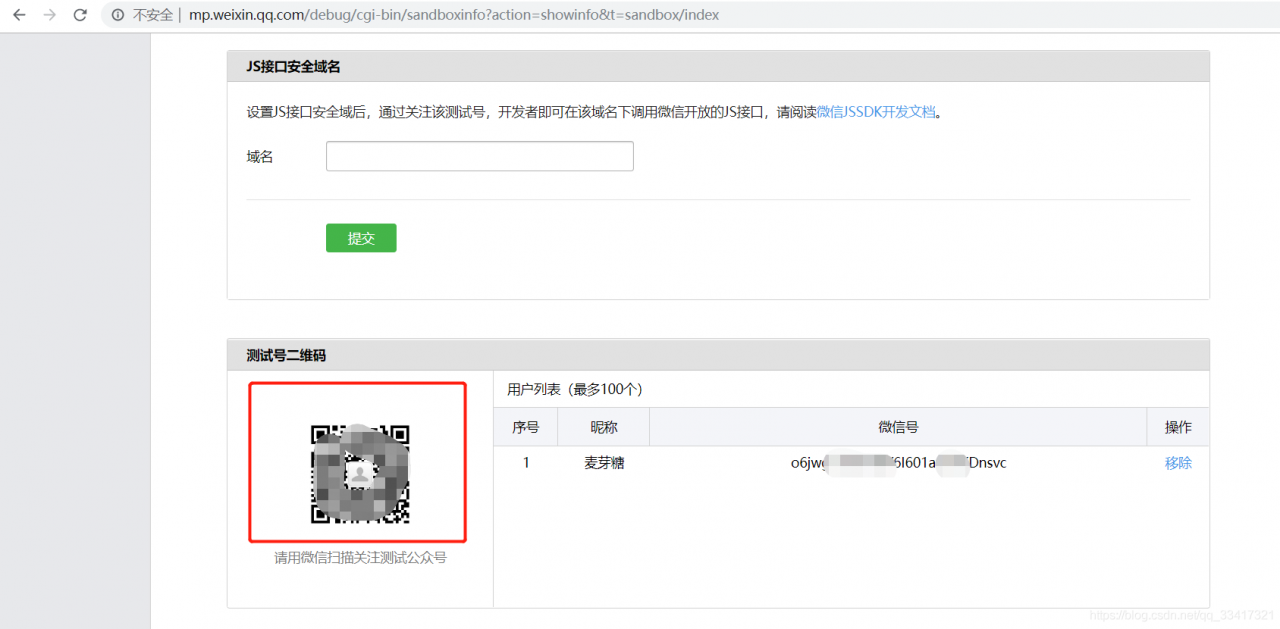Click the 昵称 column header
The width and height of the screenshot is (1280, 629).
coord(604,427)
